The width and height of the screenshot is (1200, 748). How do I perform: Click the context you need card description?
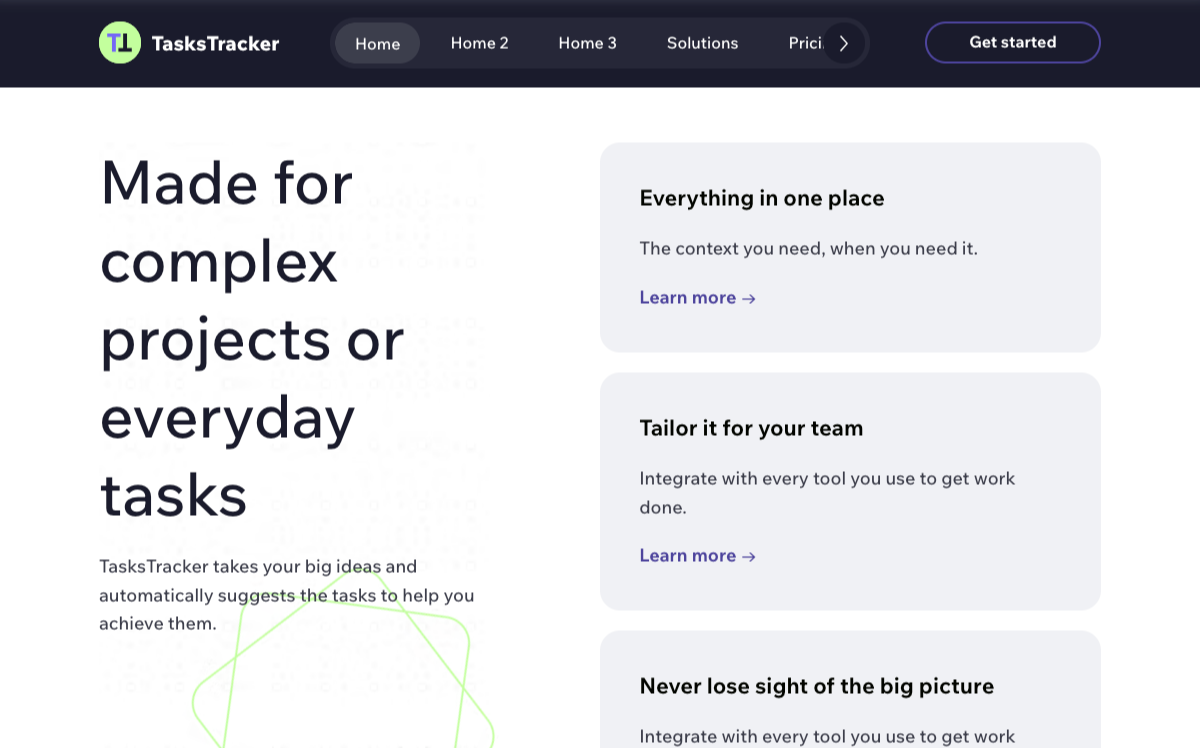point(809,248)
